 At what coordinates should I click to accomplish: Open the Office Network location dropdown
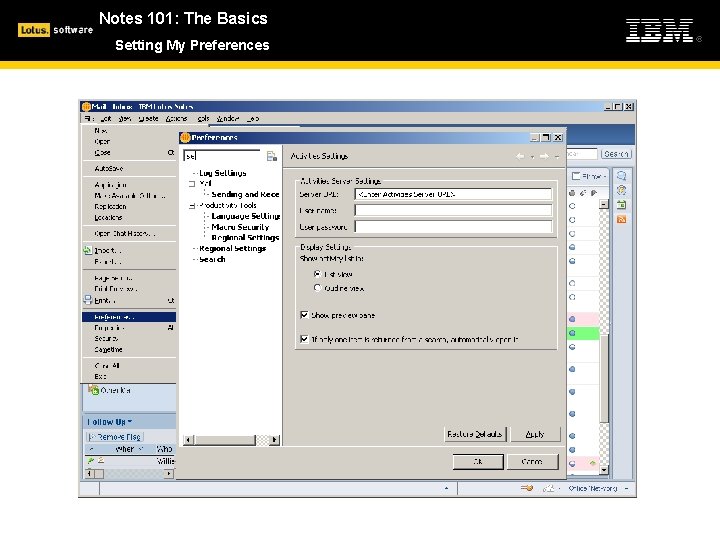click(x=627, y=488)
